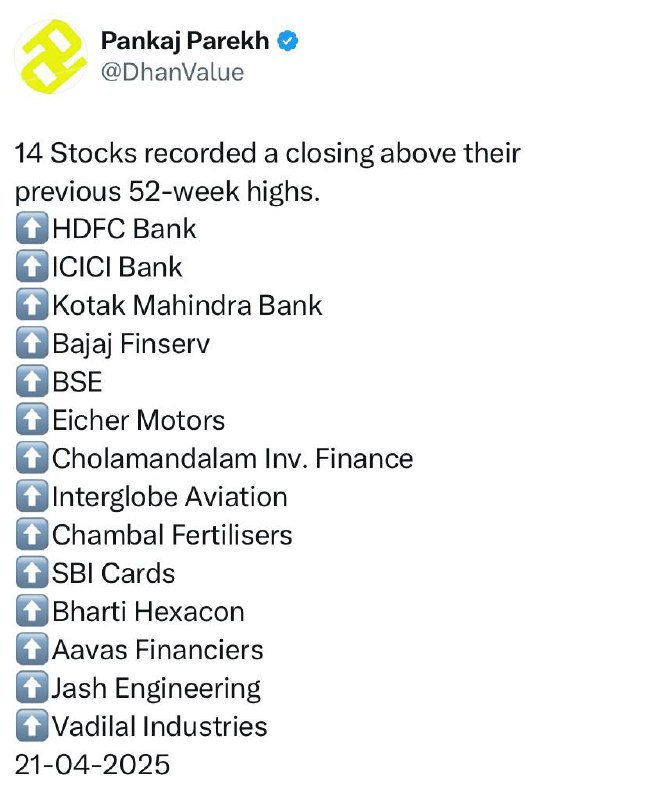Select the Jash Engineering text line
This screenshot has height=800, width=647.
click(x=156, y=689)
